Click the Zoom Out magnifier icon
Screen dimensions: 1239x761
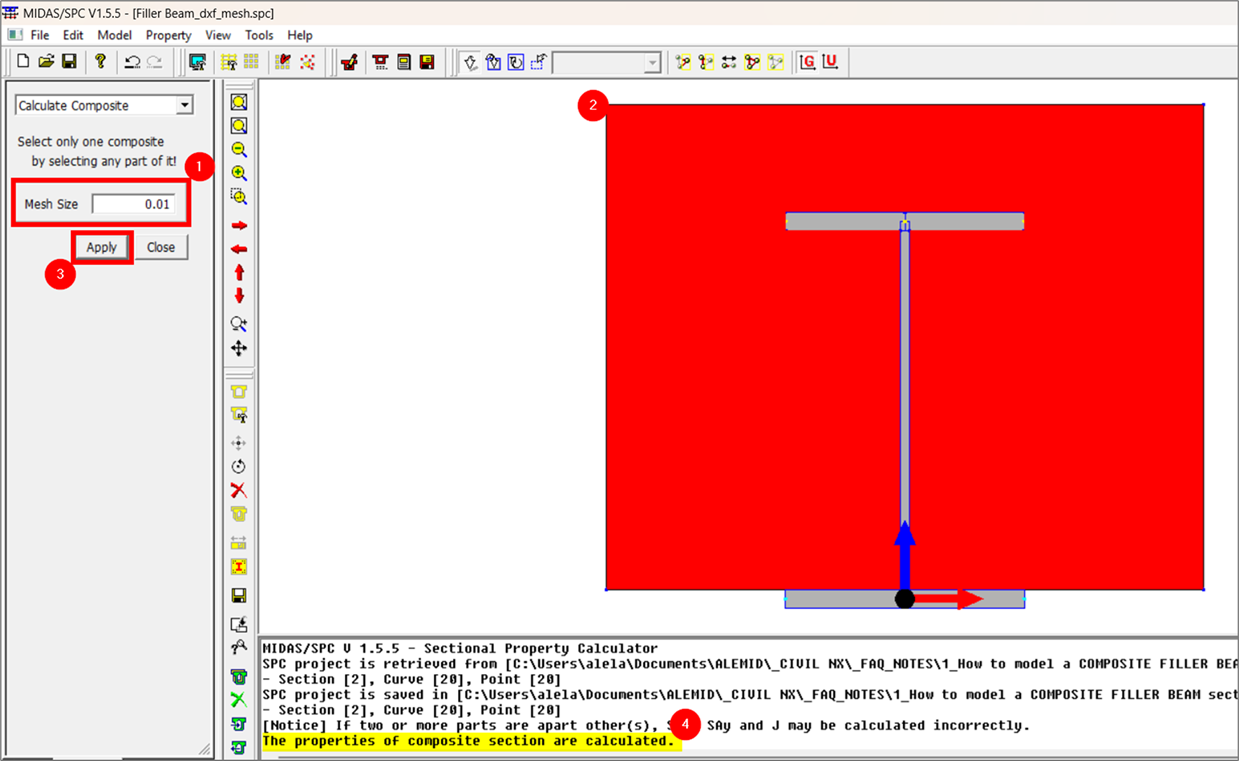click(x=239, y=150)
